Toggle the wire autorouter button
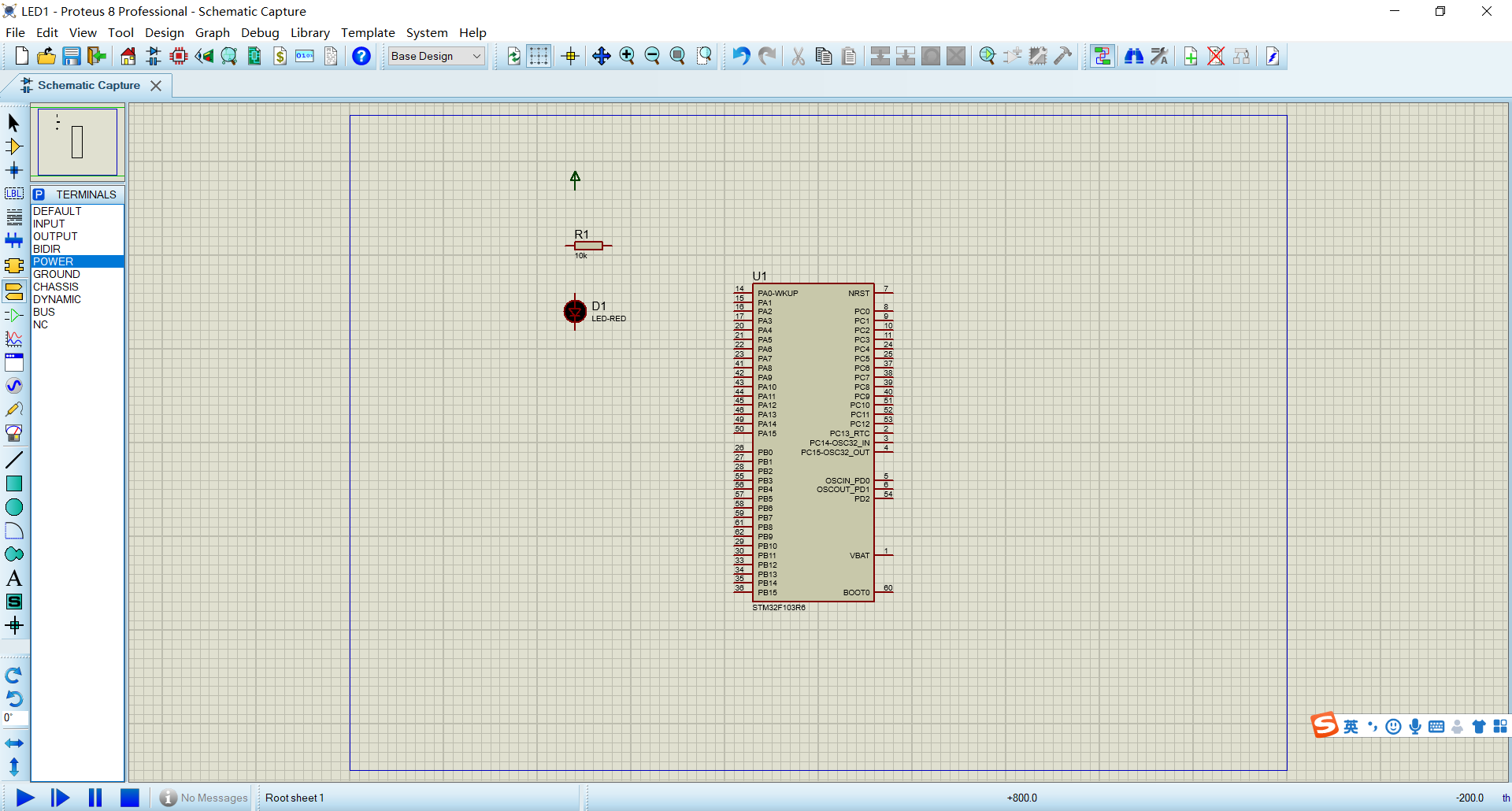 [x=1102, y=56]
